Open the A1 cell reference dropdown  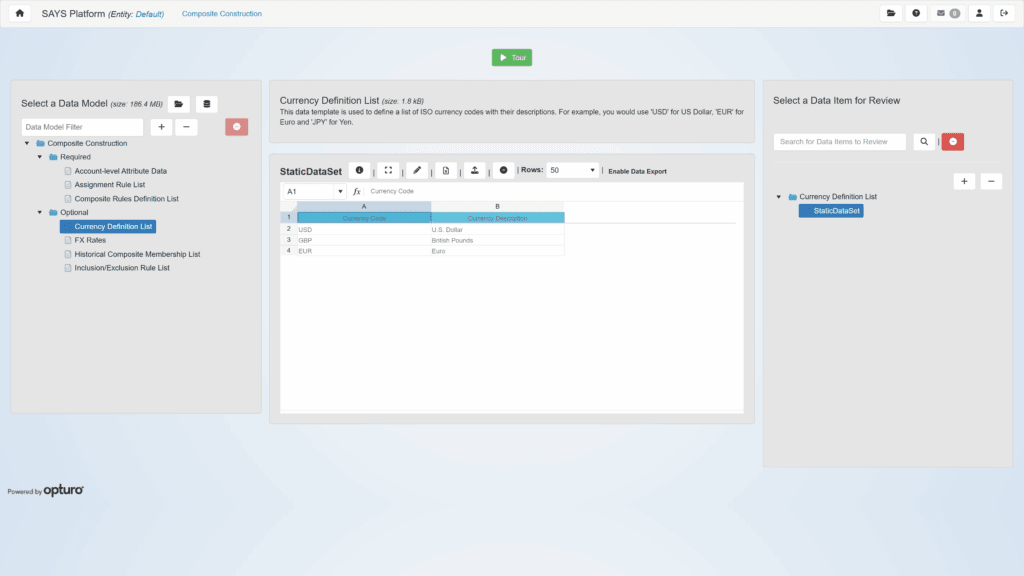click(x=340, y=191)
